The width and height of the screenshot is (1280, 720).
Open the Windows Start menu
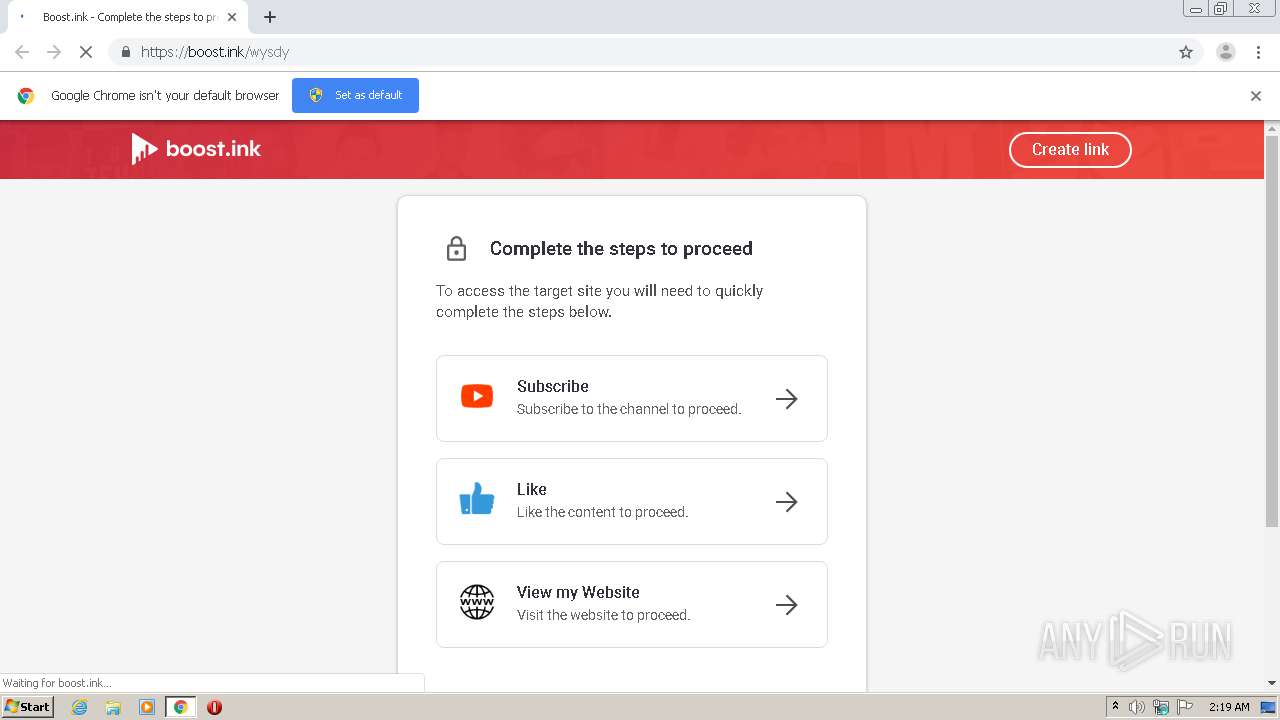pyautogui.click(x=28, y=707)
